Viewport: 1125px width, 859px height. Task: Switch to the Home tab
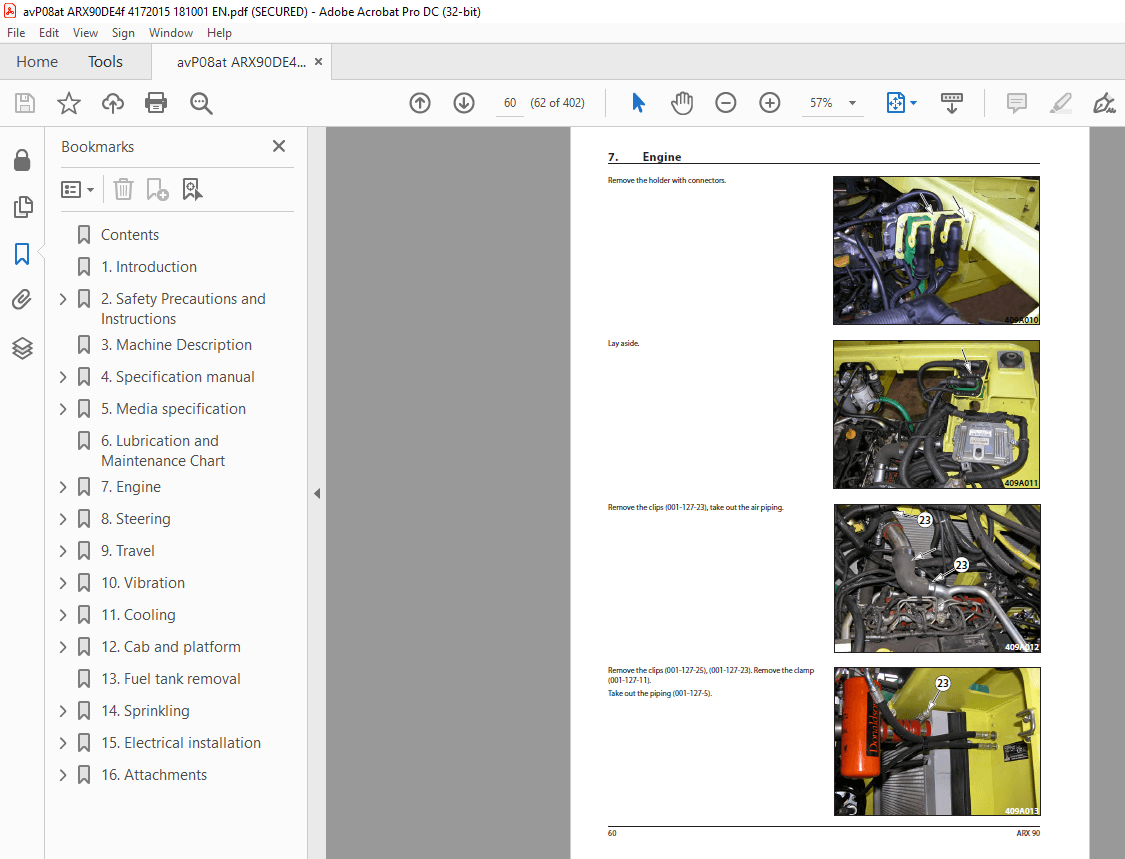[x=37, y=61]
